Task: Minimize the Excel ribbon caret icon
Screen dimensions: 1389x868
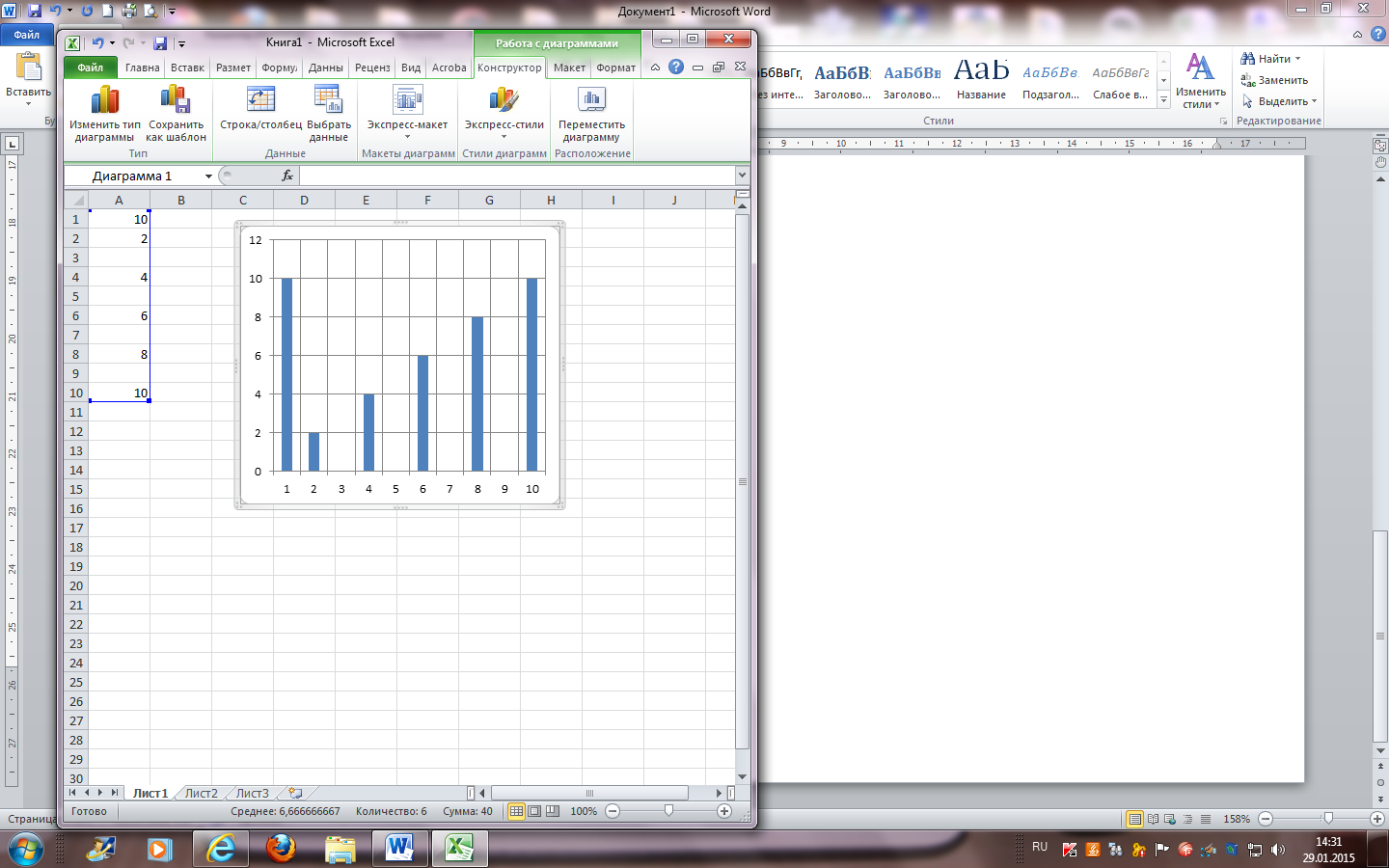Action: pyautogui.click(x=655, y=68)
